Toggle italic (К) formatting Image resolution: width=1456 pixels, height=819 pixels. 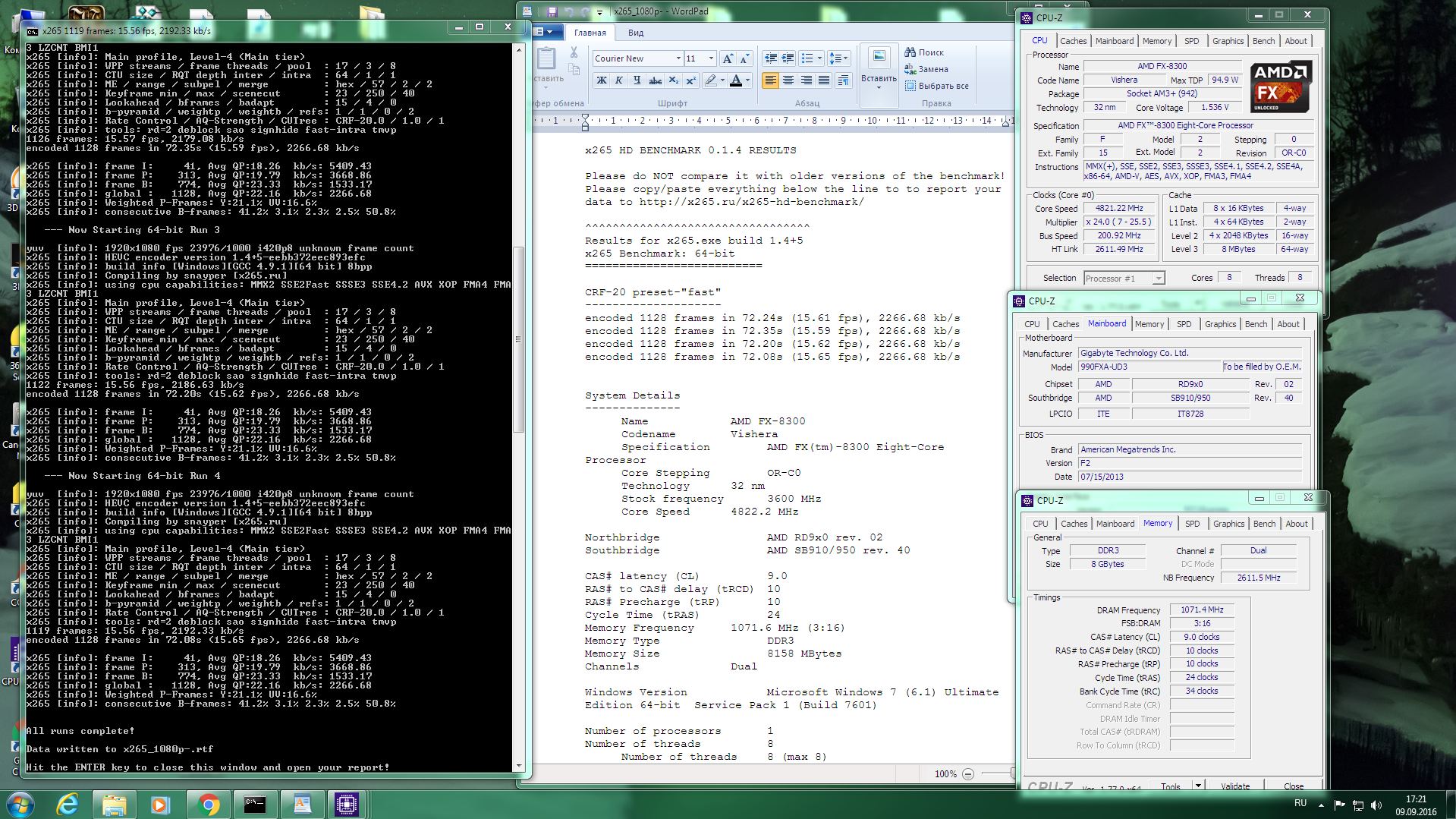(x=619, y=80)
